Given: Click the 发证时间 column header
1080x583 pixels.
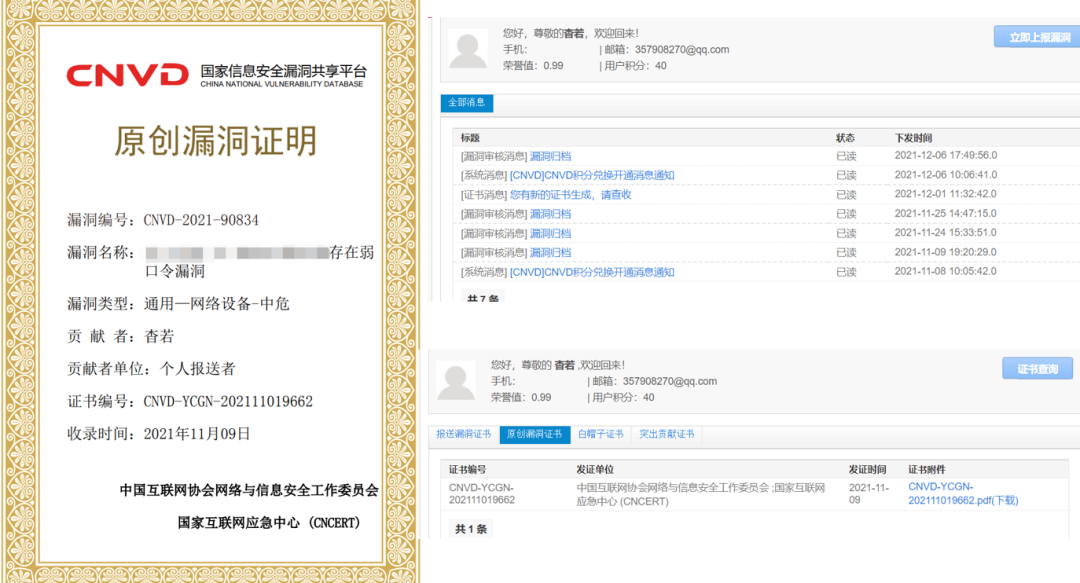Looking at the screenshot, I should [x=867, y=469].
